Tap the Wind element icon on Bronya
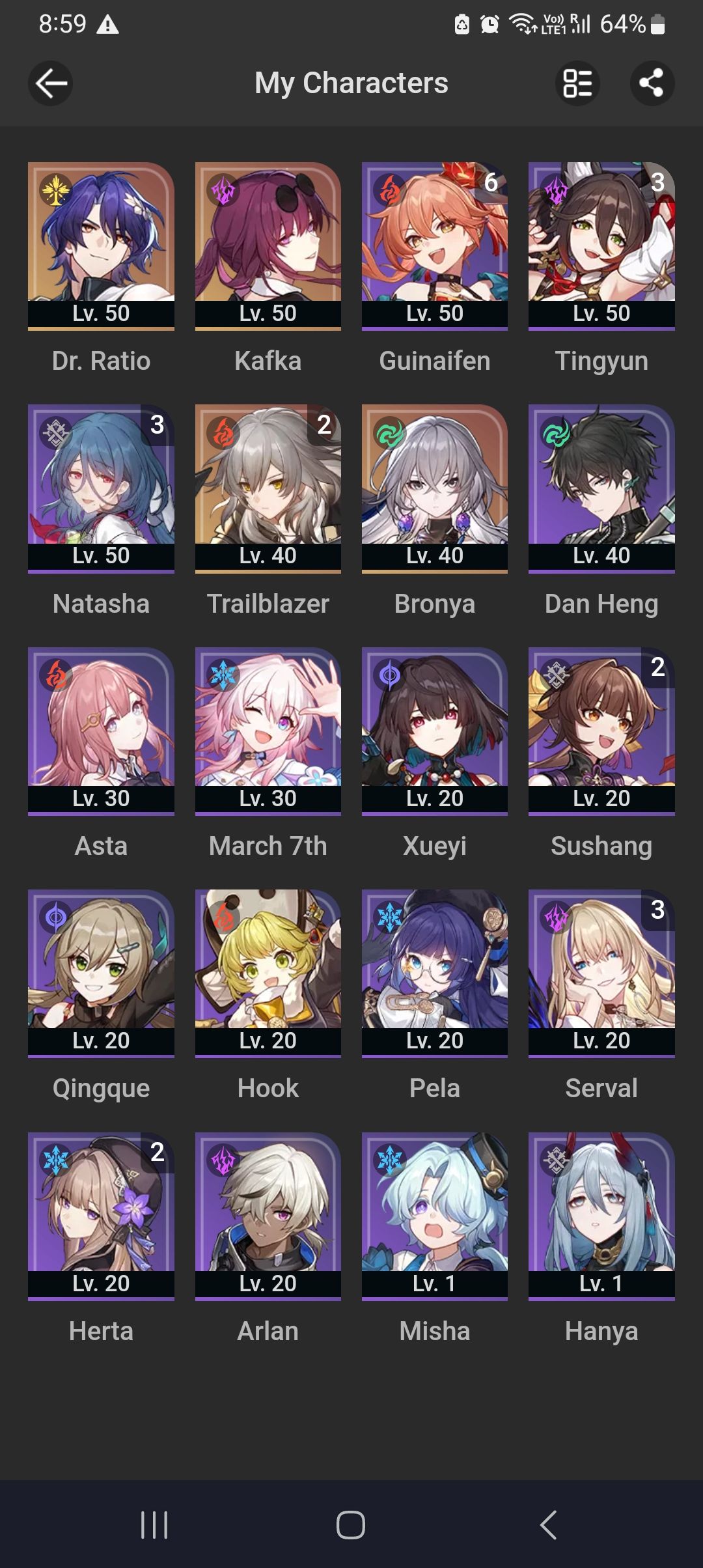703x1568 pixels. coord(389,432)
